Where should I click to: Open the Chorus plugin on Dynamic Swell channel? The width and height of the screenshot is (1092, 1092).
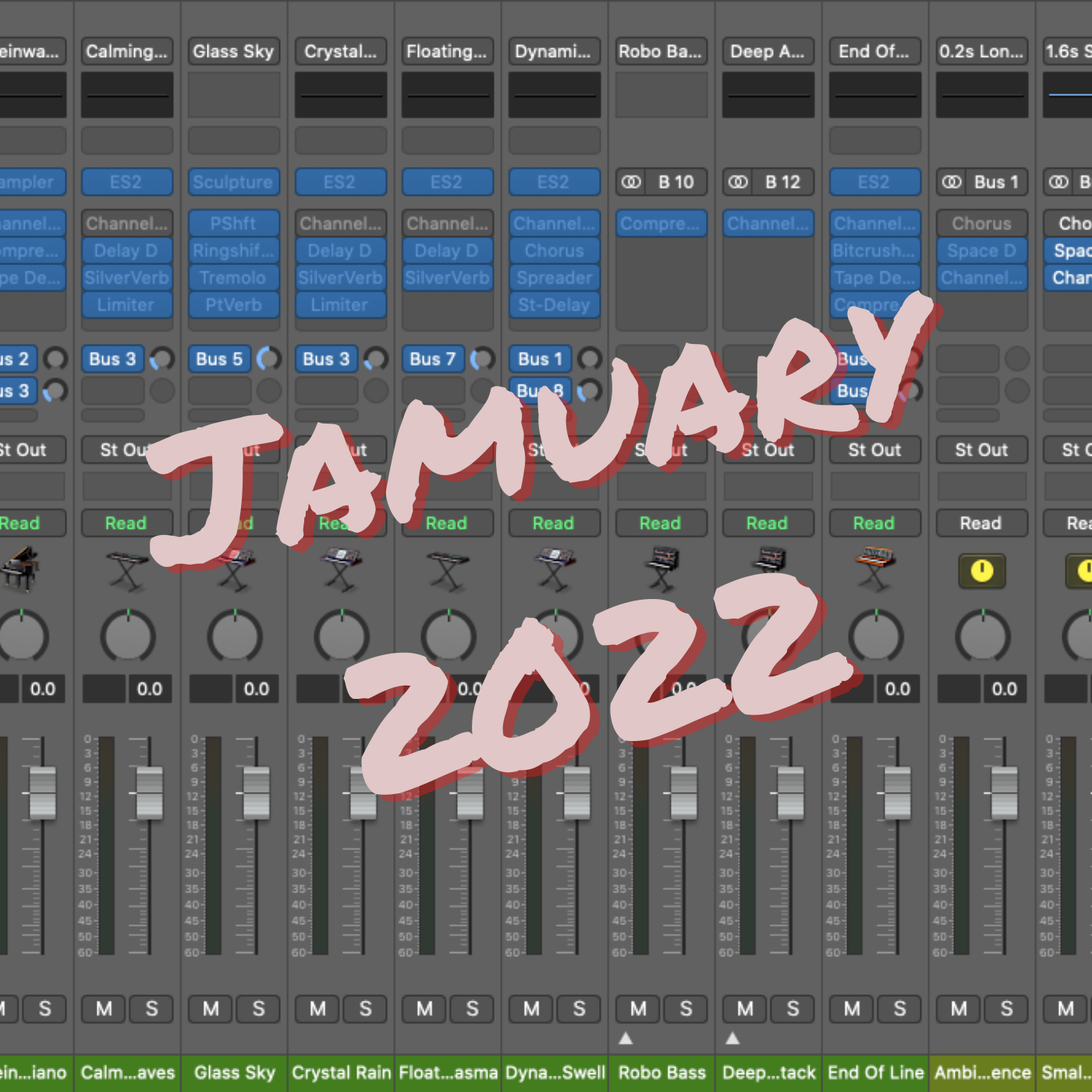click(554, 251)
